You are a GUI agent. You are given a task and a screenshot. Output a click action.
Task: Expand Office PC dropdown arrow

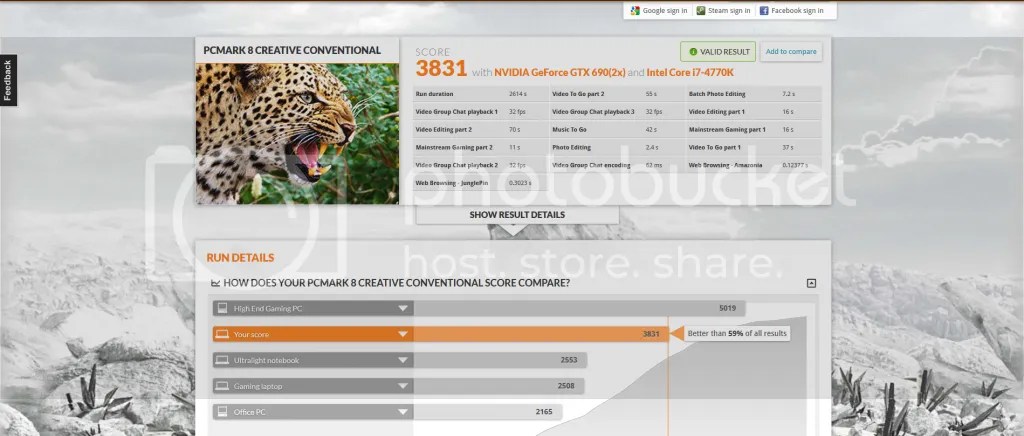click(x=403, y=412)
